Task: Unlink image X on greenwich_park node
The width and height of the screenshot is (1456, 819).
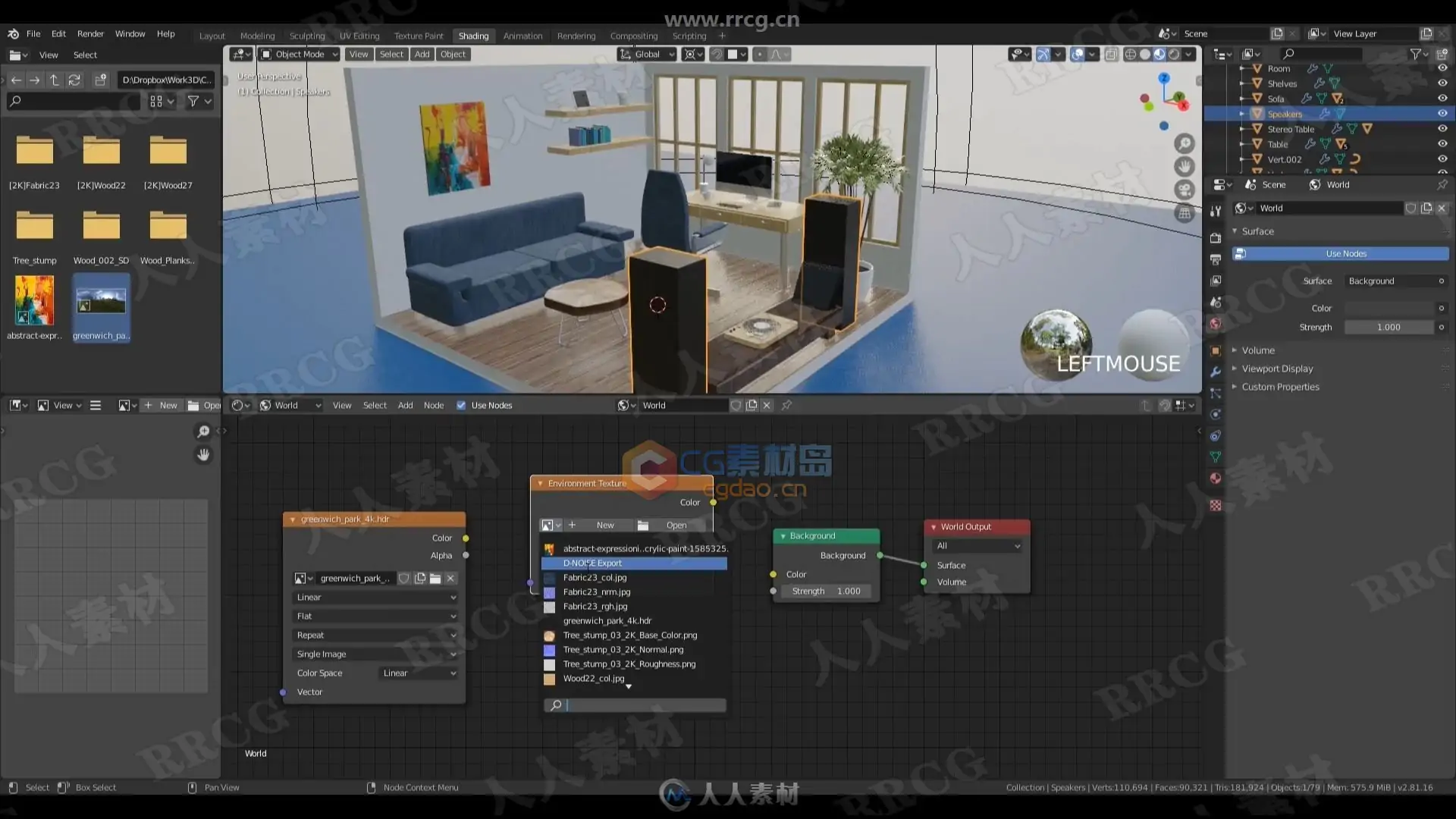Action: coord(450,579)
